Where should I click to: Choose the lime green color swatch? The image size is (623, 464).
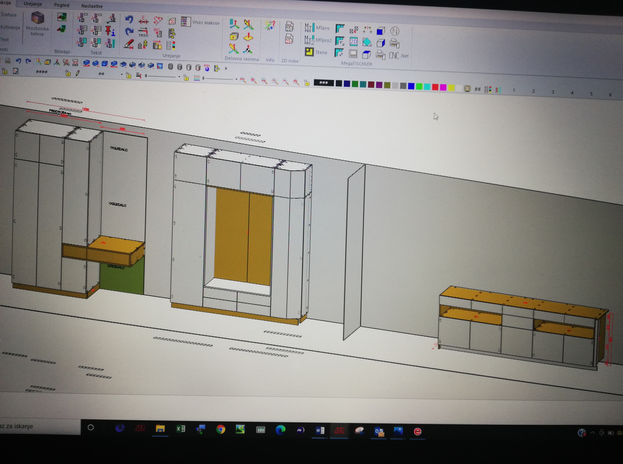(x=419, y=87)
